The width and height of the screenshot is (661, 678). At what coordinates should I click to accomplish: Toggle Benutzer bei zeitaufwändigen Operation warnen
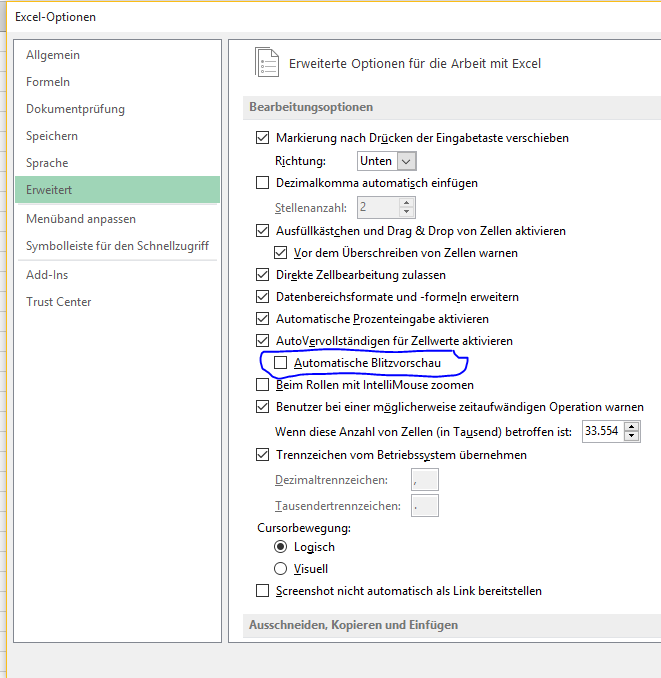click(x=262, y=407)
